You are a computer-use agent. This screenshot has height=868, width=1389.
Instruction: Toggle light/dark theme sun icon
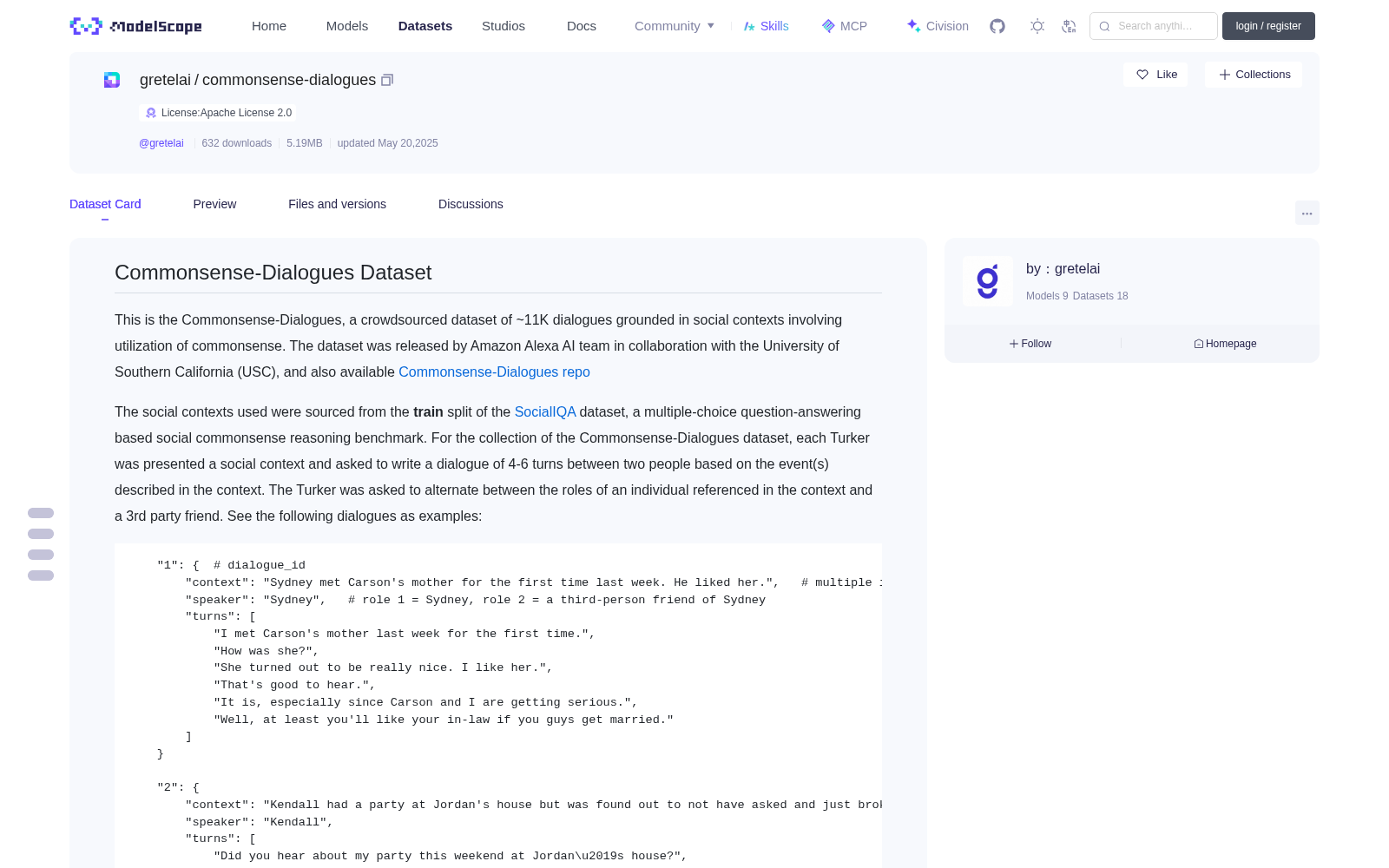(1037, 26)
